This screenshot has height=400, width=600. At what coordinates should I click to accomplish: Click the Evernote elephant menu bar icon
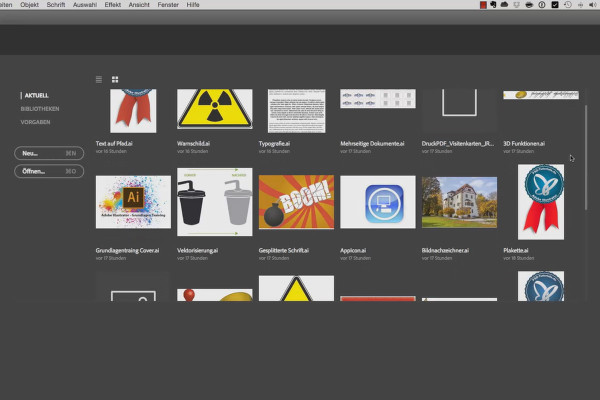(493, 5)
